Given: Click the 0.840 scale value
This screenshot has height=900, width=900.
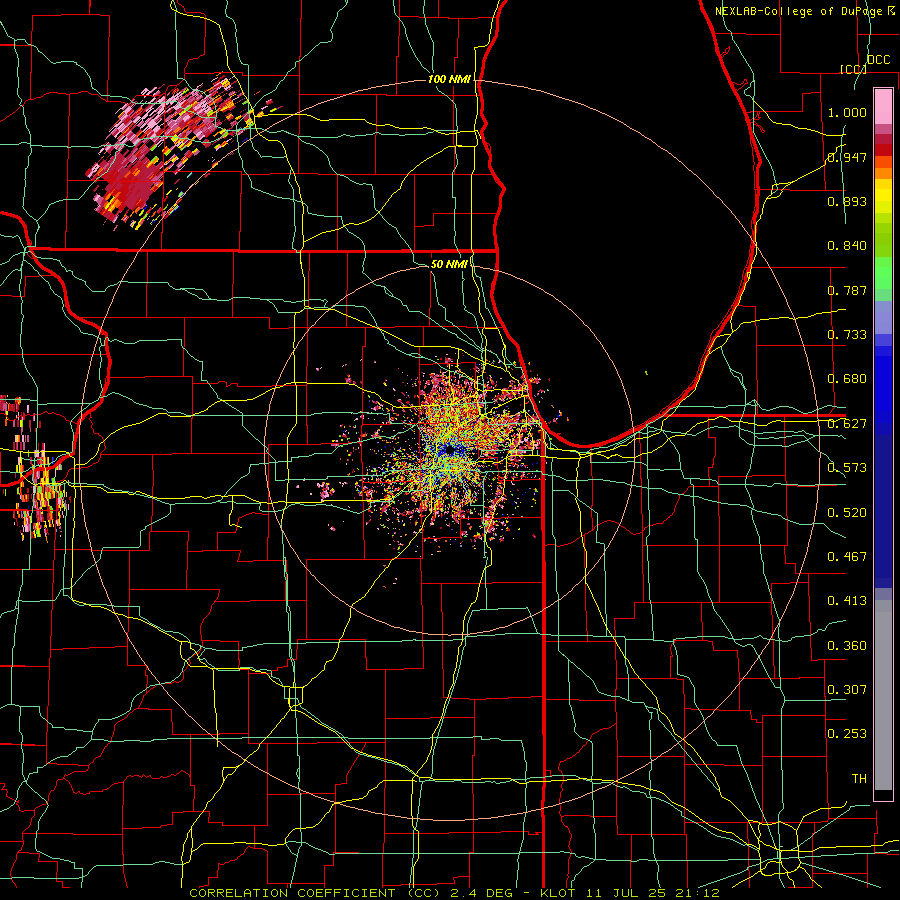Looking at the screenshot, I should click(x=847, y=246).
